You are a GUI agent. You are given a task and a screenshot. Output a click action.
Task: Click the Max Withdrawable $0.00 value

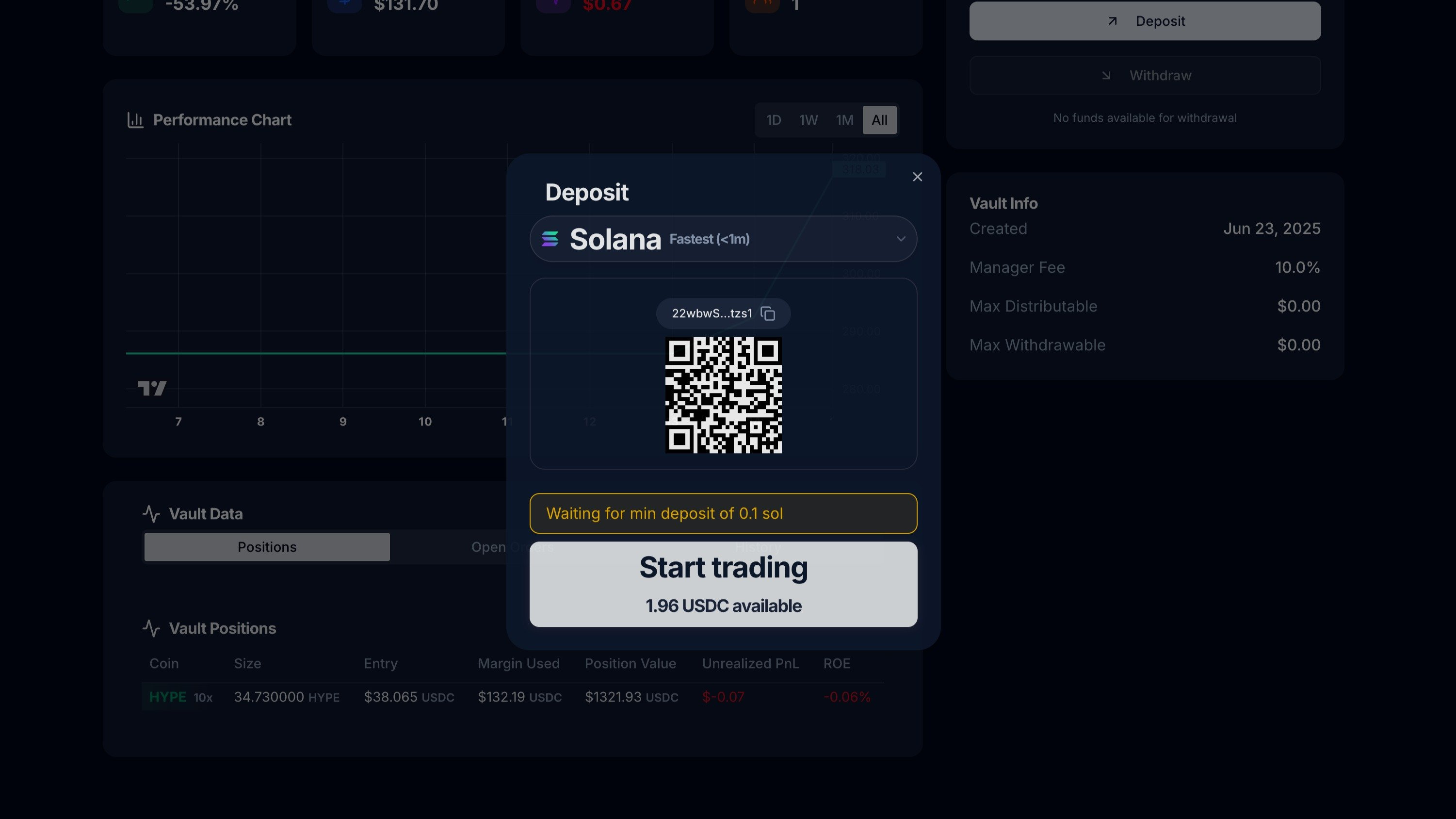pos(1299,345)
